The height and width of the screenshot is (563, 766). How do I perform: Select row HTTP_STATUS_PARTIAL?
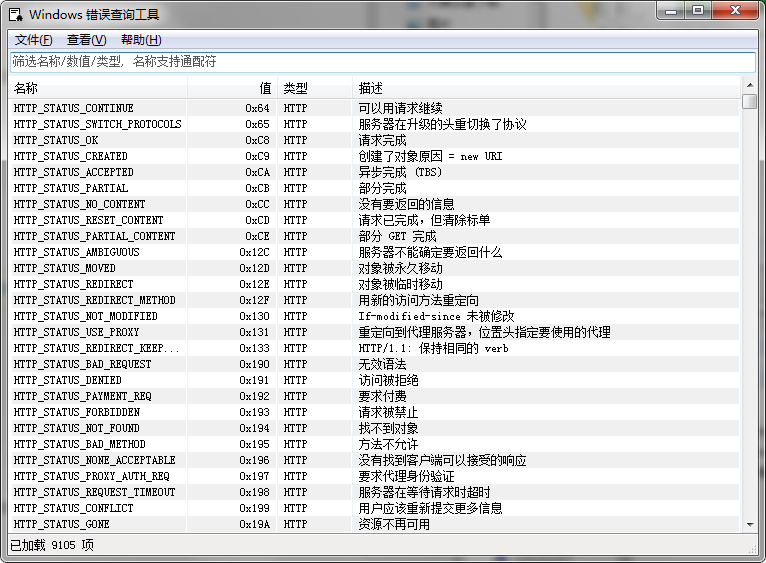[374, 188]
